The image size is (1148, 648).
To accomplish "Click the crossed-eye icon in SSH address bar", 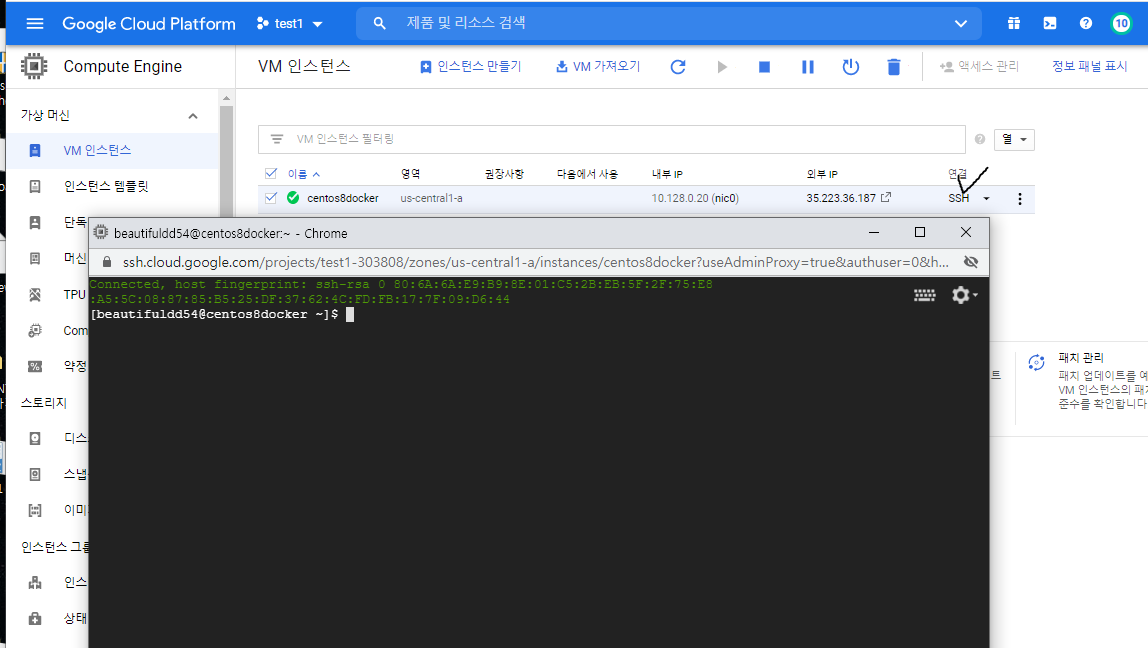I will 971,262.
